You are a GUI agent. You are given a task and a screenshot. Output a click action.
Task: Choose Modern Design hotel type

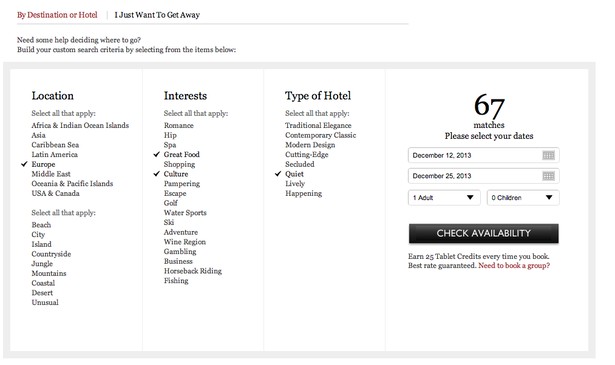click(x=310, y=145)
